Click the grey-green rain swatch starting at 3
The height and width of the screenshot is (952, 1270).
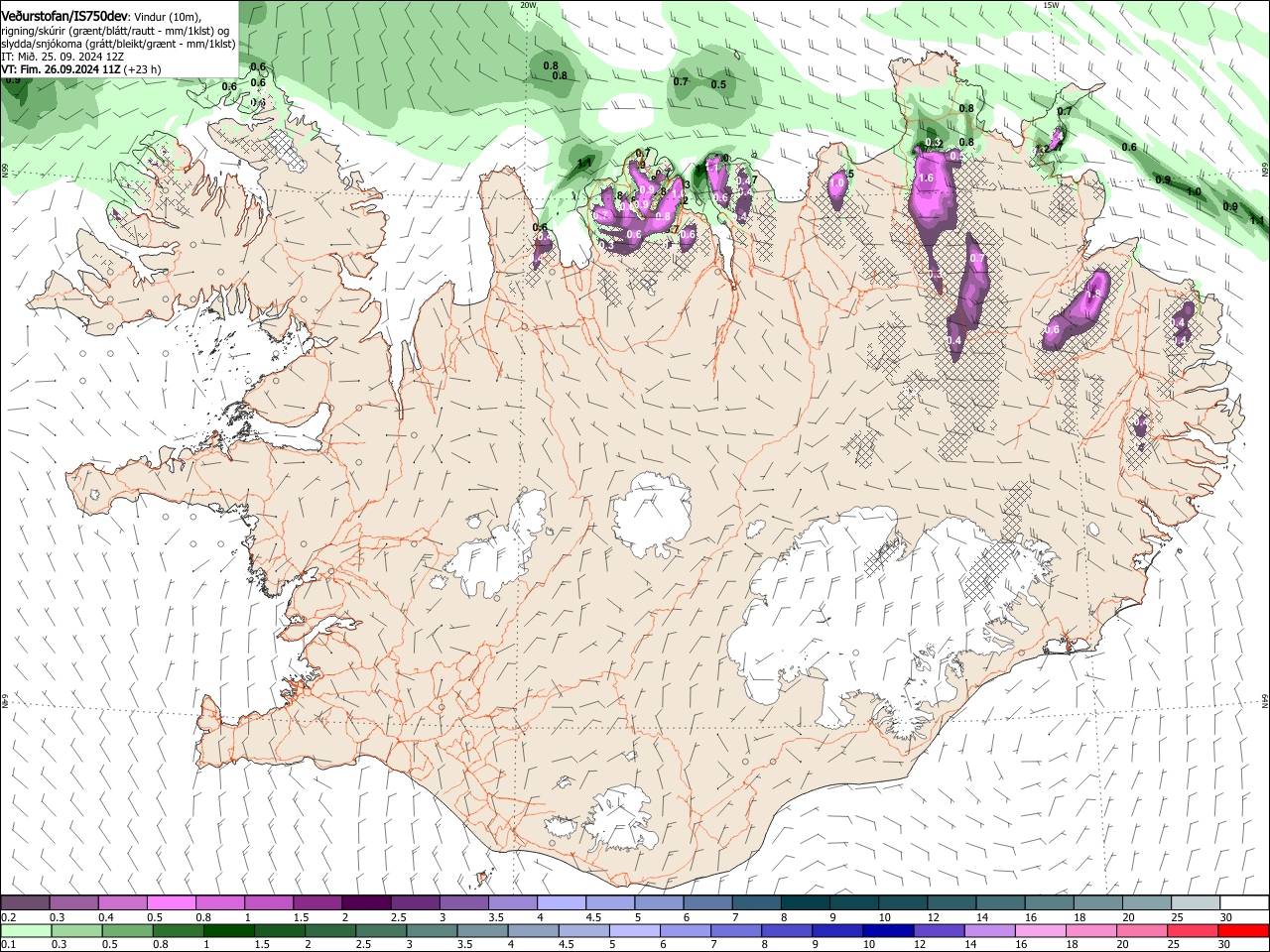tap(431, 931)
